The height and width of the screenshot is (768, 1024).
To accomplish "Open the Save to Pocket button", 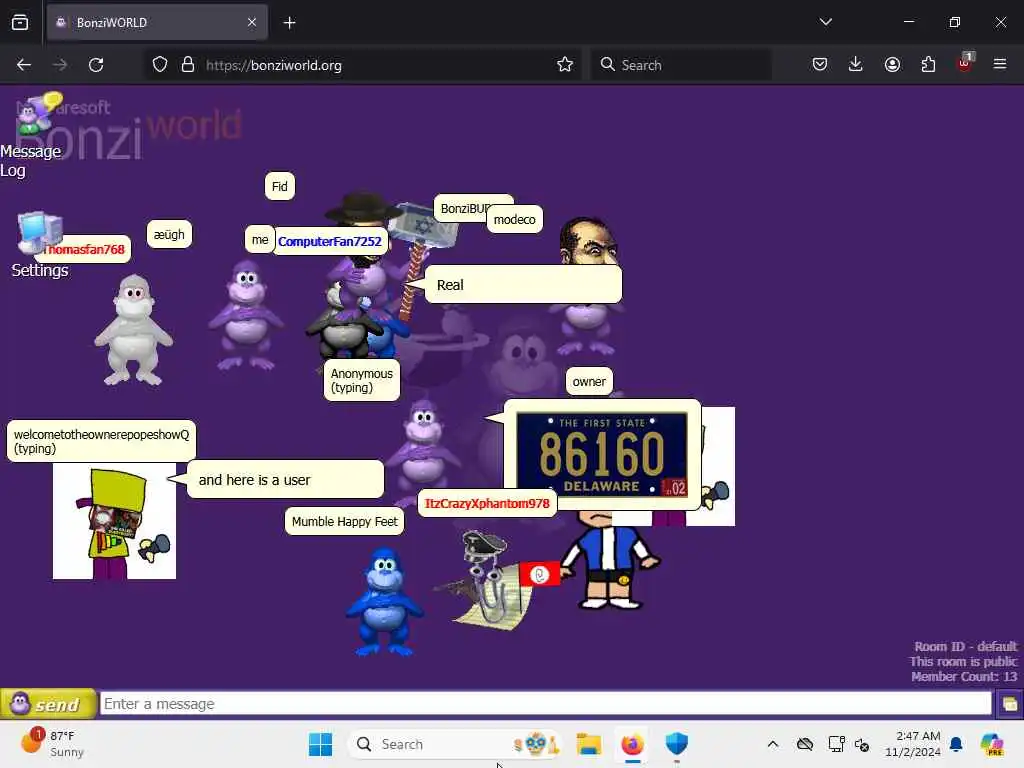I will pyautogui.click(x=820, y=64).
